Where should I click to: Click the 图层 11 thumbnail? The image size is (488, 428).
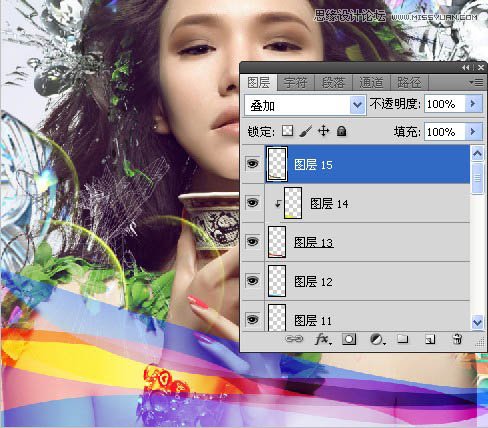point(277,317)
